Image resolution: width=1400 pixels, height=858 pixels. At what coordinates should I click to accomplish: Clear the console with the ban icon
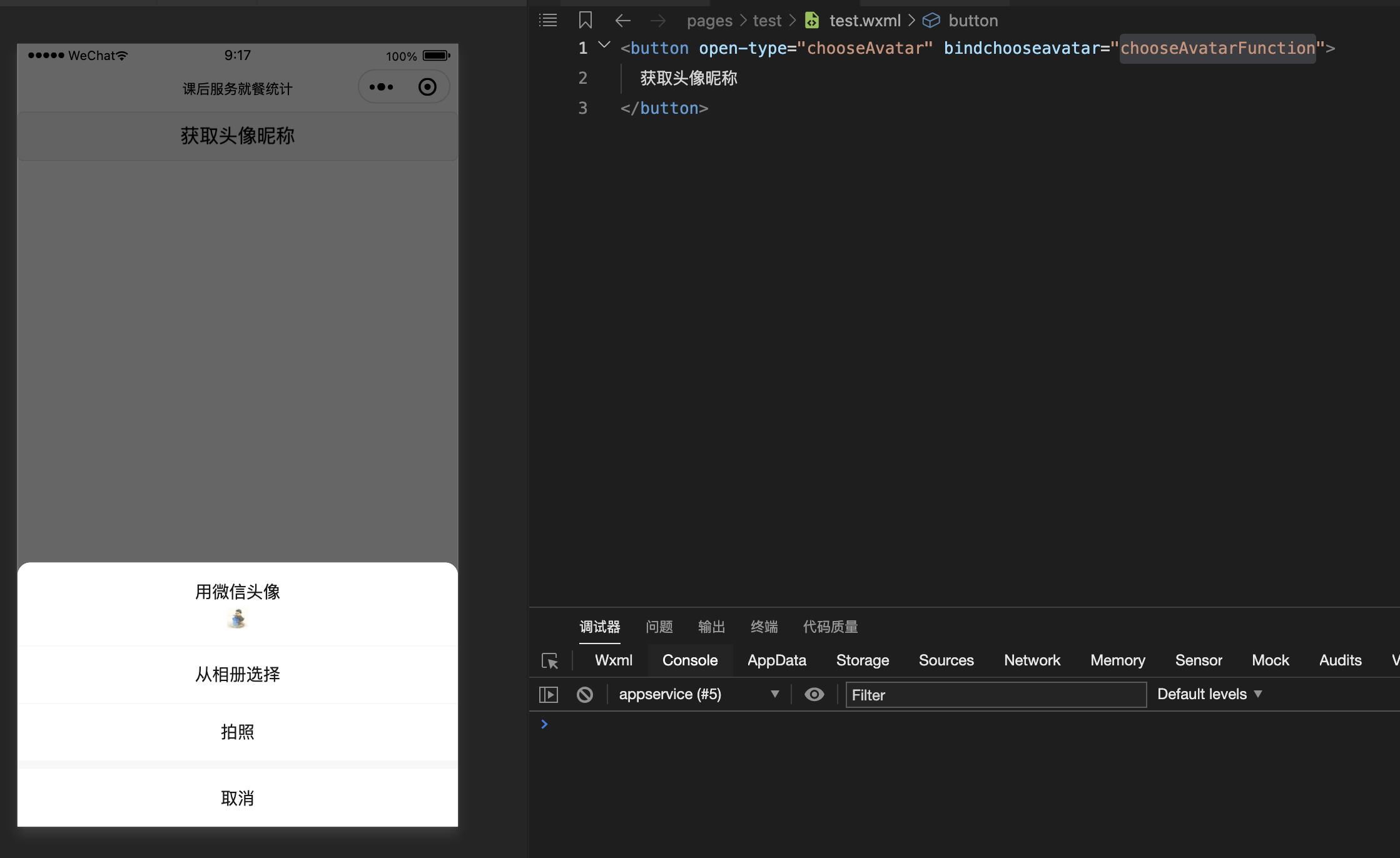(585, 695)
